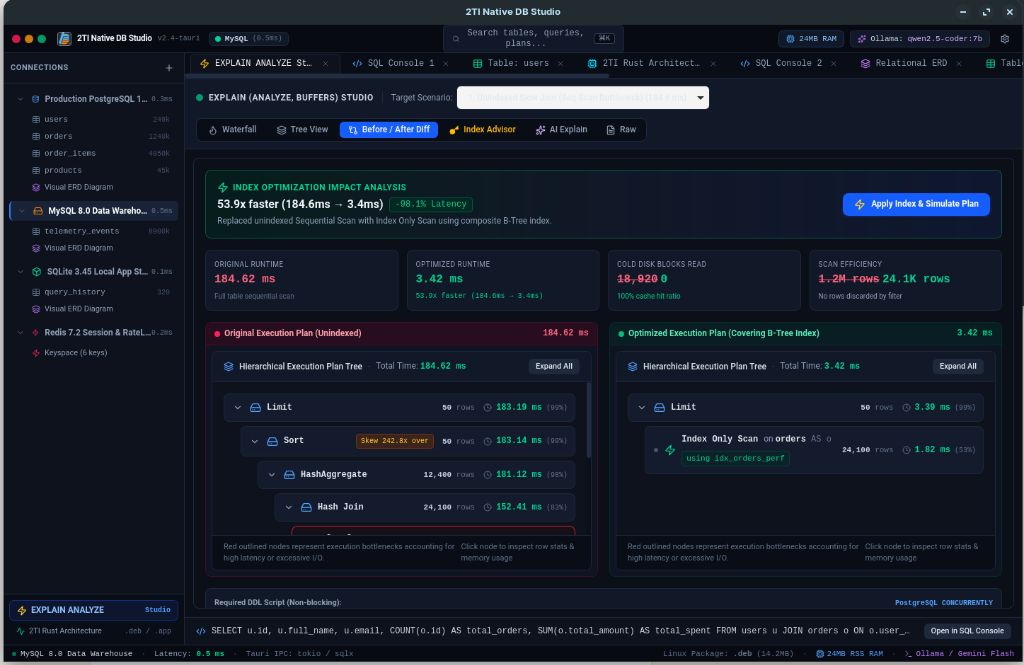Click the original plan tree scrollbar
This screenshot has width=1024, height=665.
coord(589,420)
